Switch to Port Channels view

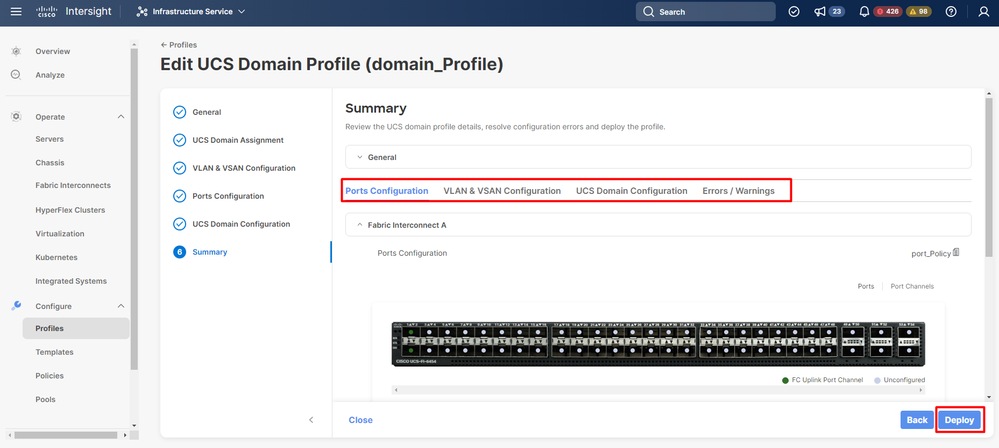[x=912, y=286]
